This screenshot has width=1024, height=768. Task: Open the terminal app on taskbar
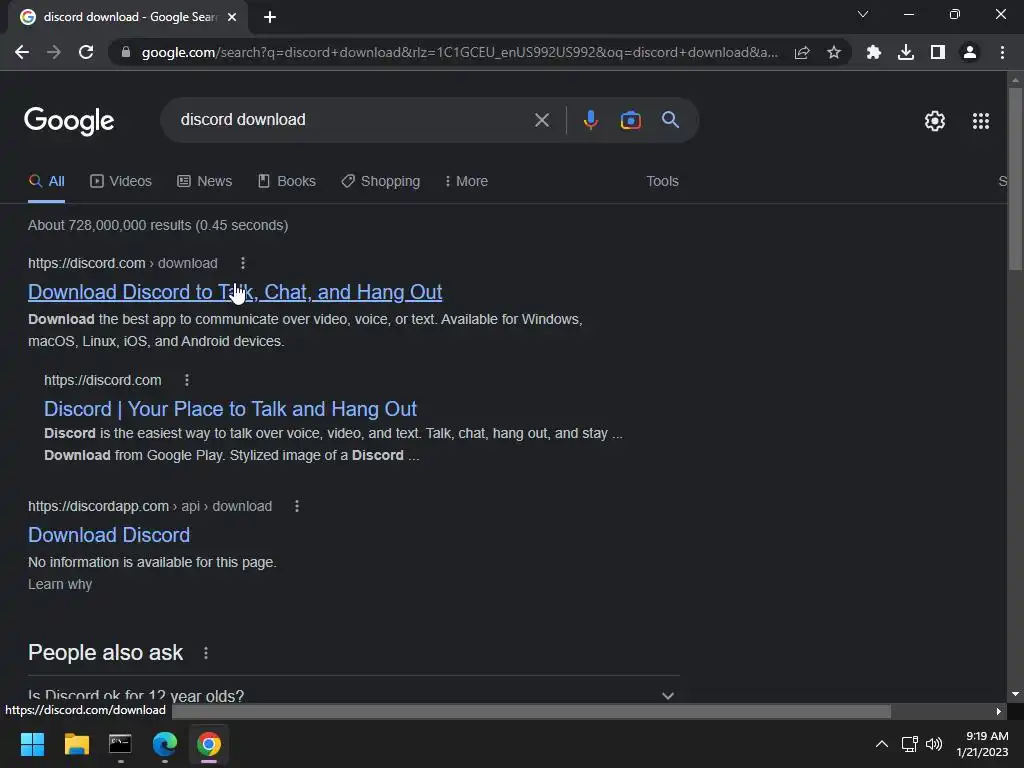(x=120, y=744)
